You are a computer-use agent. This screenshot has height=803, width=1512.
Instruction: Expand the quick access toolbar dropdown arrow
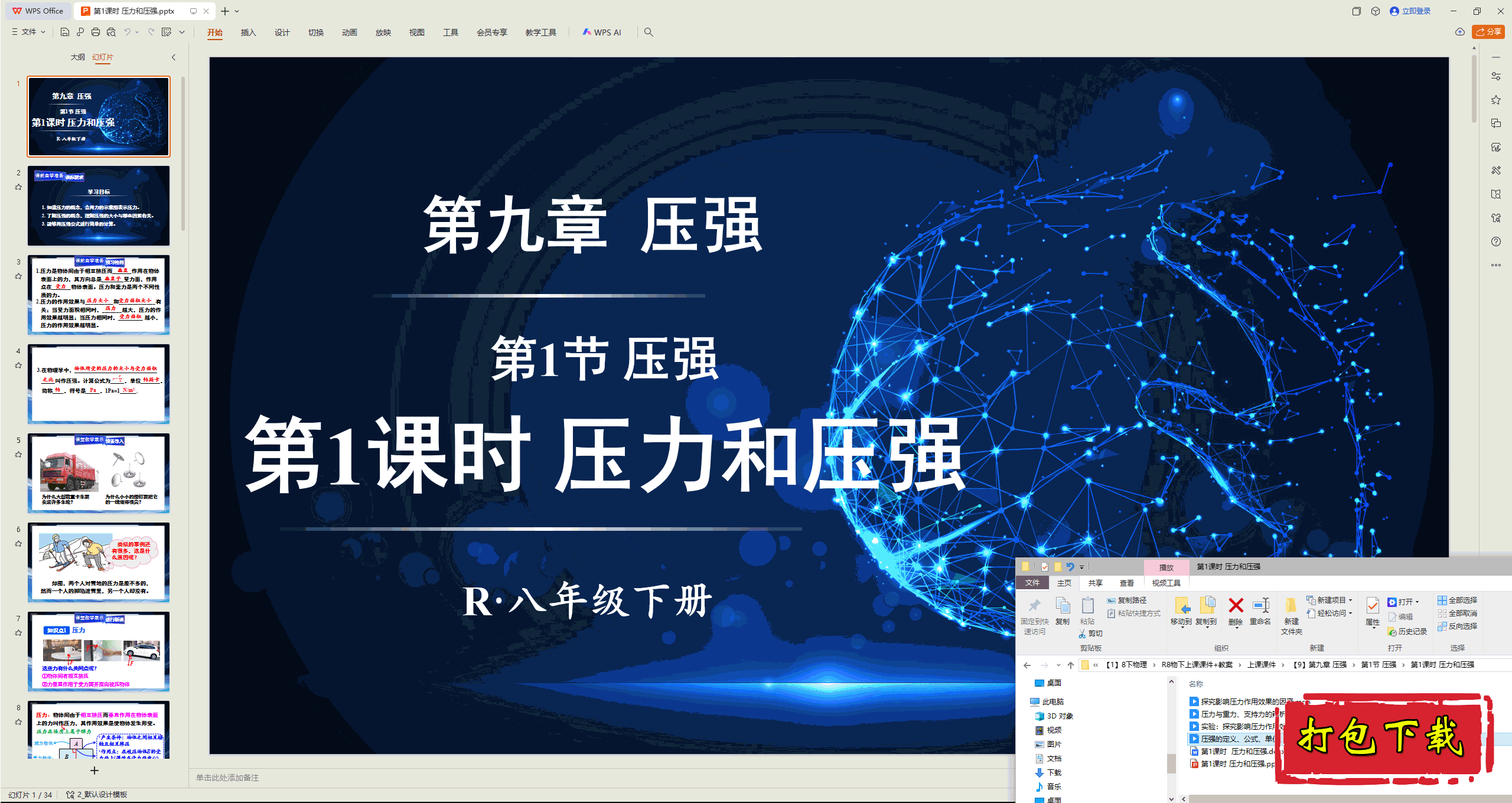tap(182, 32)
